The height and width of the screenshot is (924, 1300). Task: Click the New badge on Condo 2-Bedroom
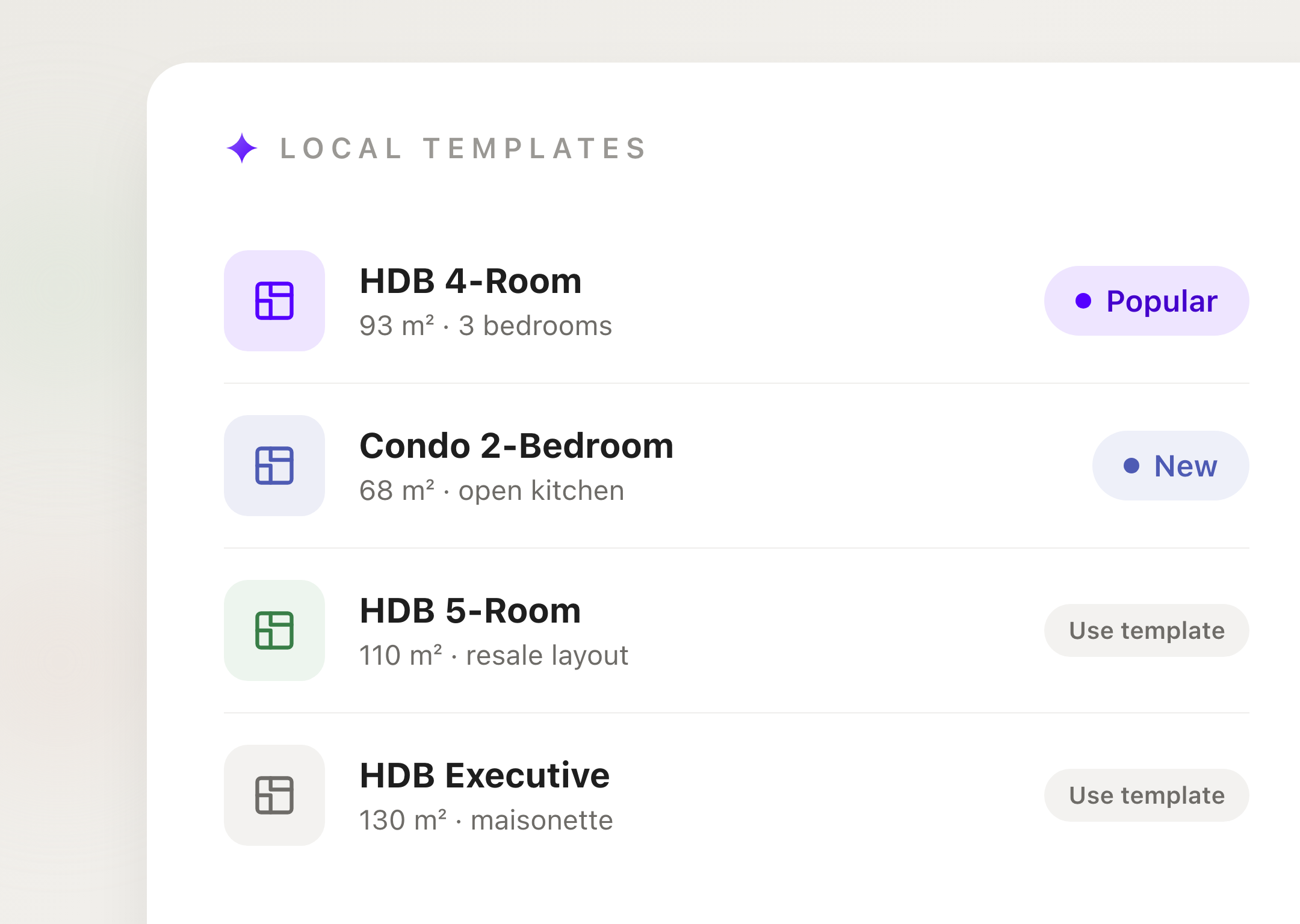pos(1171,466)
